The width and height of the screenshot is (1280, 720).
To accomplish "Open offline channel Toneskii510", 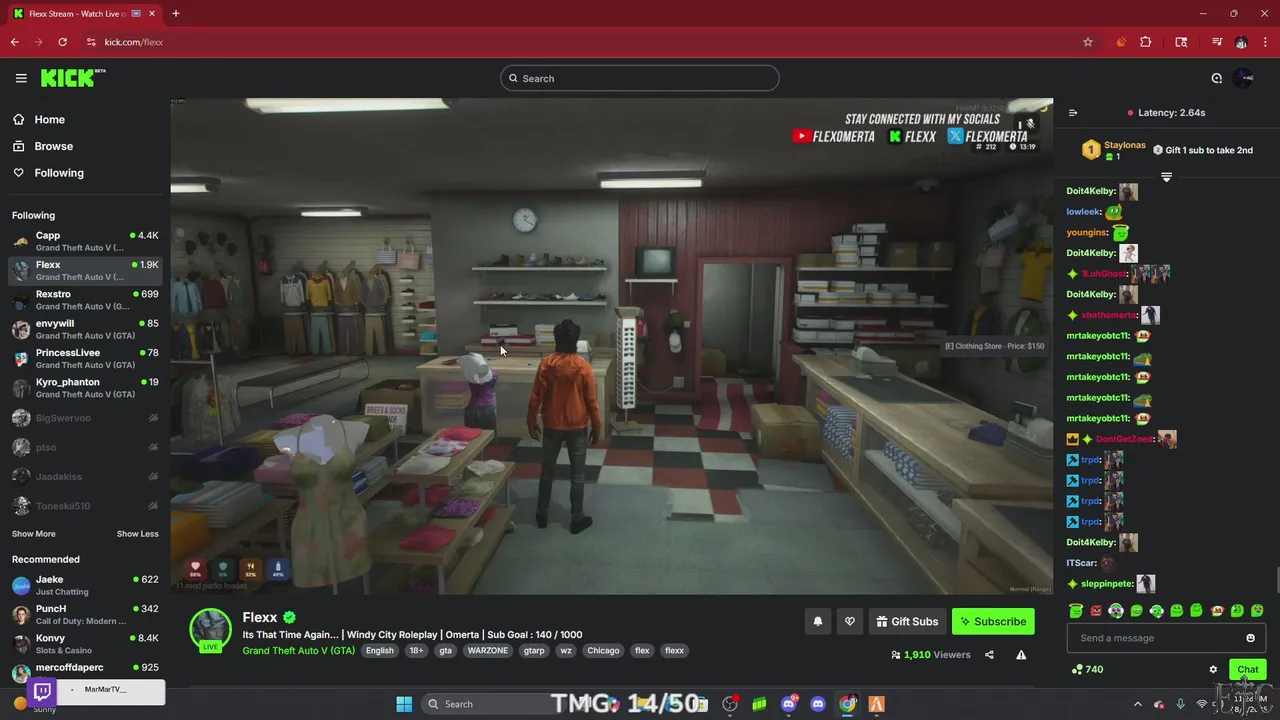I will 85,506.
